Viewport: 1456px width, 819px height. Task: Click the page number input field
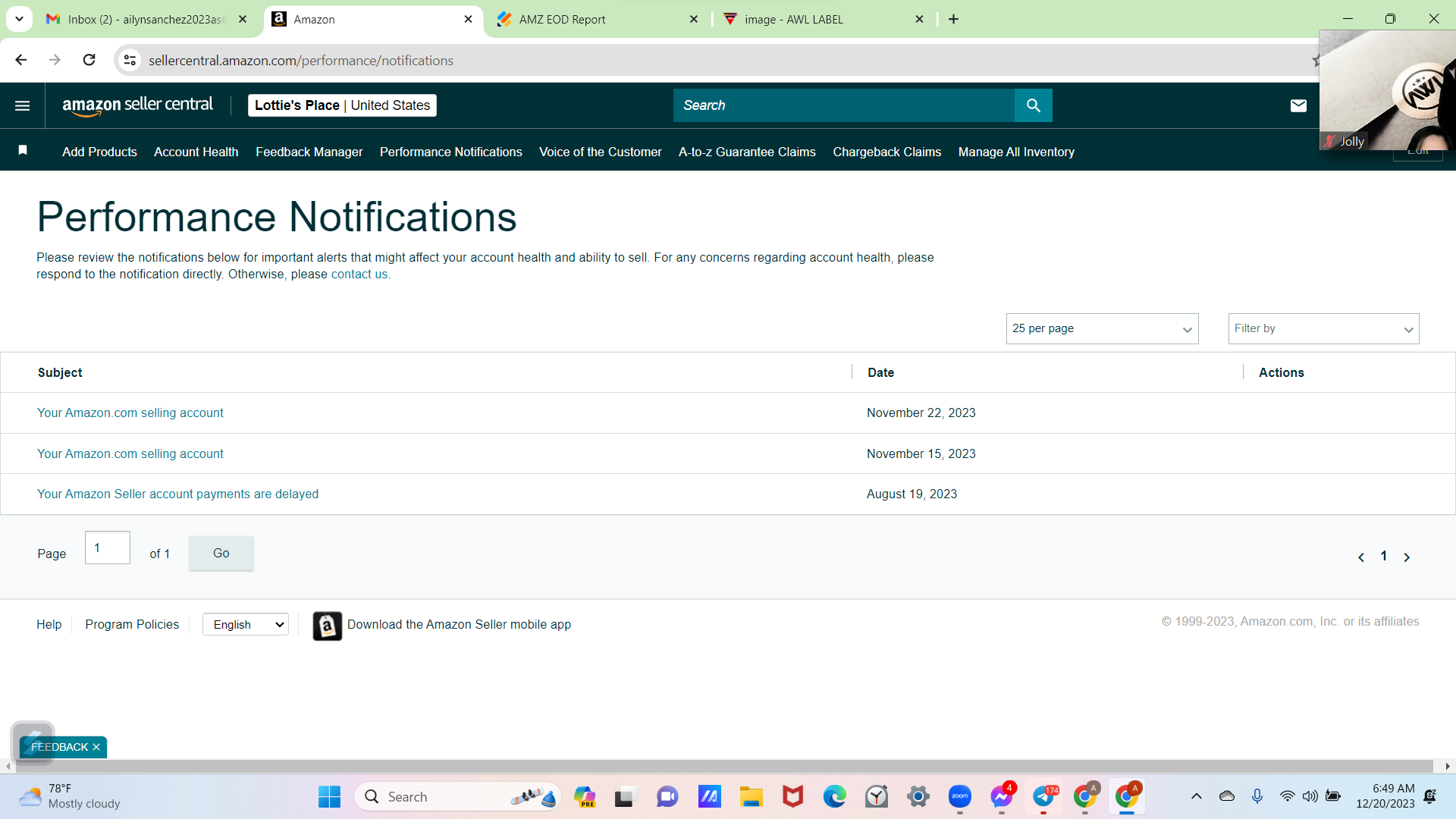[108, 548]
